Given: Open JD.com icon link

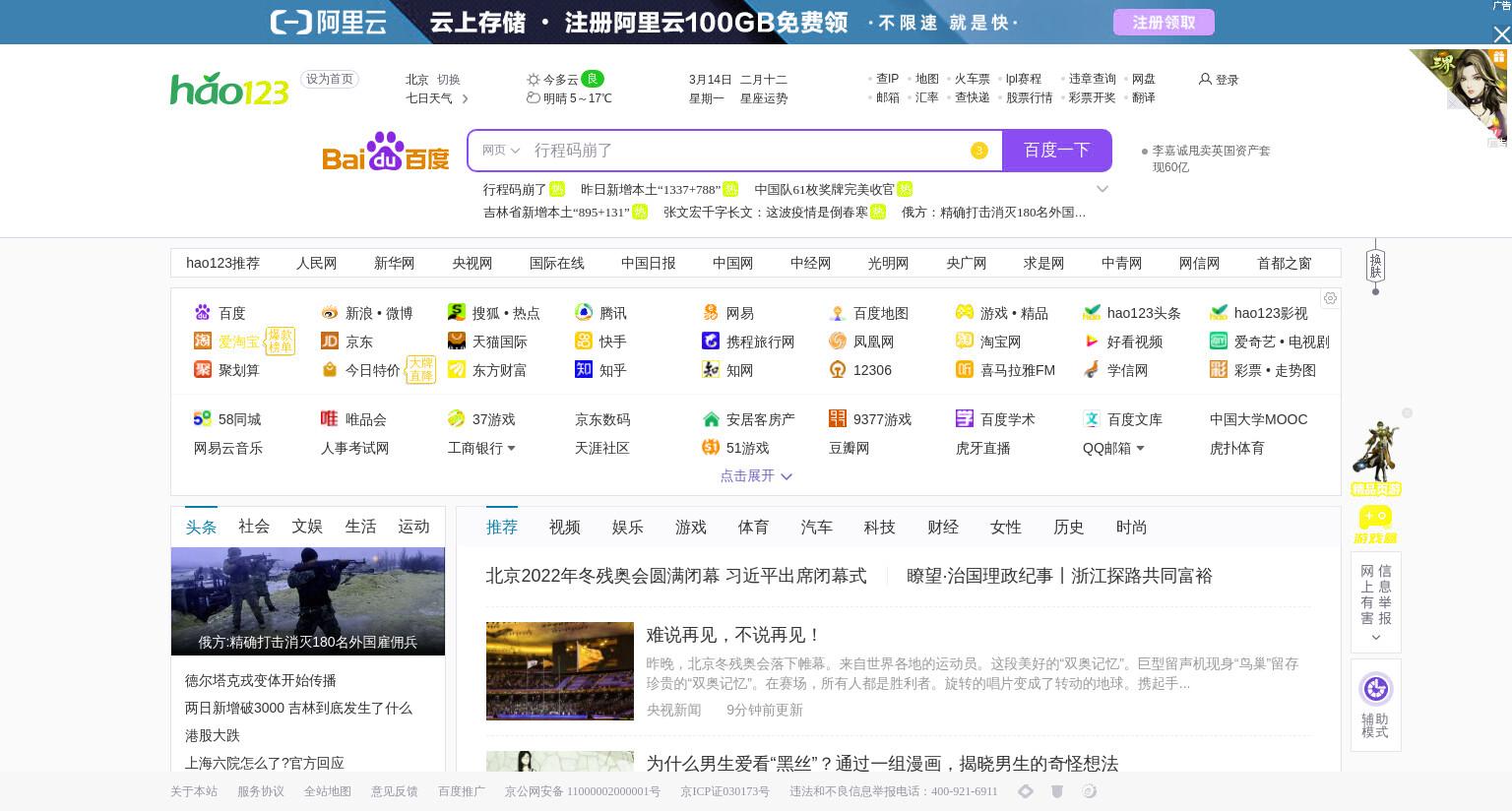Looking at the screenshot, I should (330, 342).
